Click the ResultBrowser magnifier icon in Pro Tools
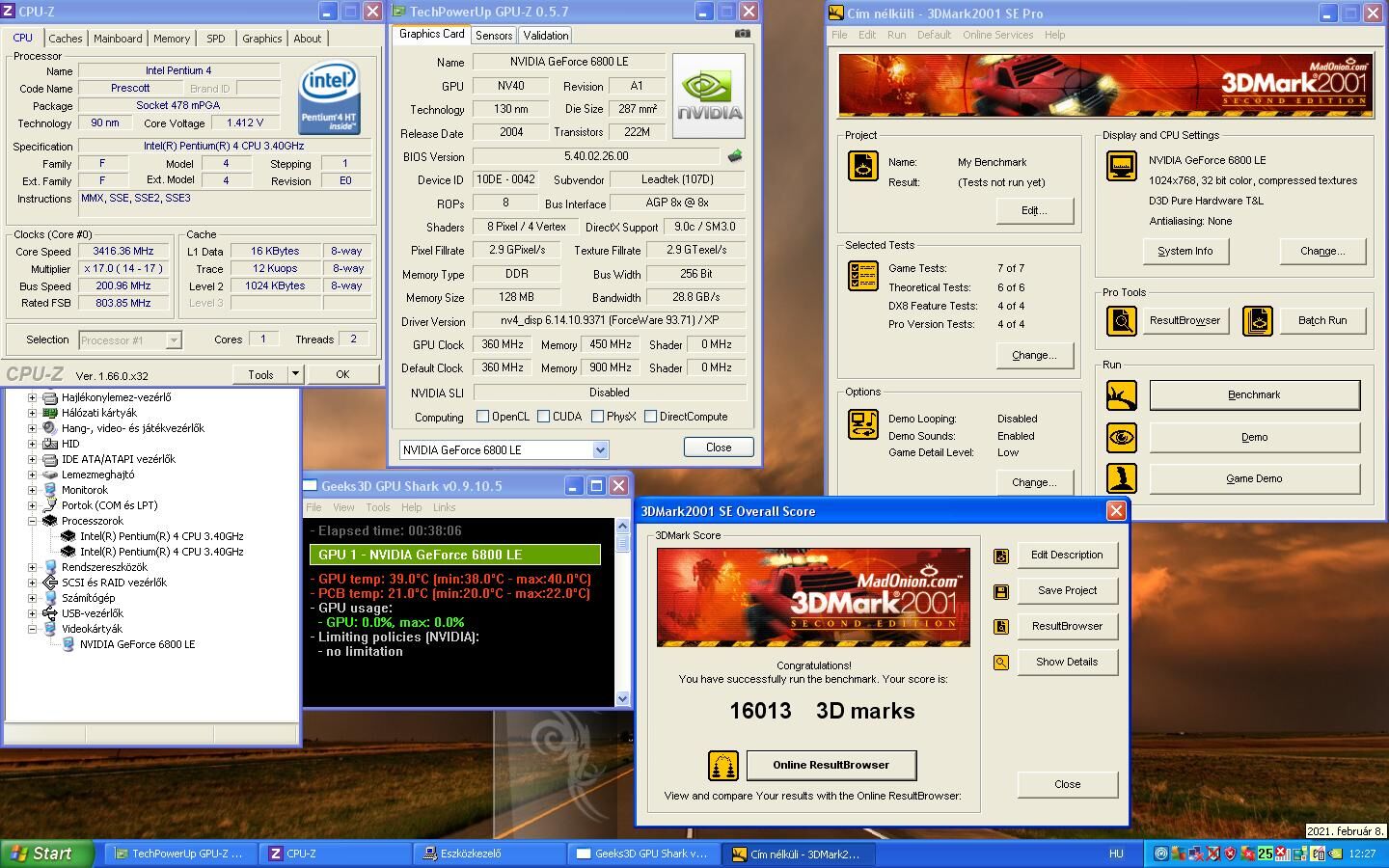The image size is (1389, 868). coord(1121,320)
